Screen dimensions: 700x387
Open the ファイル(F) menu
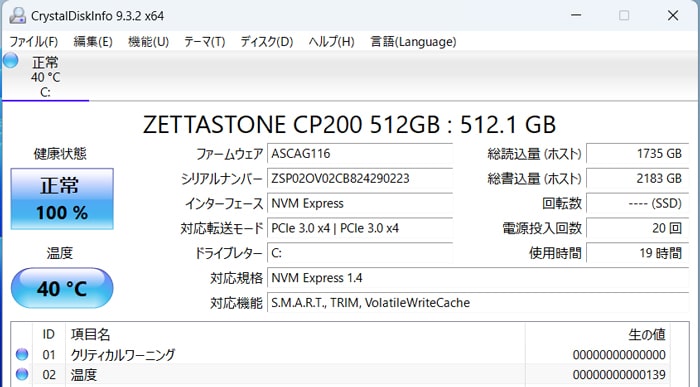pyautogui.click(x=33, y=42)
